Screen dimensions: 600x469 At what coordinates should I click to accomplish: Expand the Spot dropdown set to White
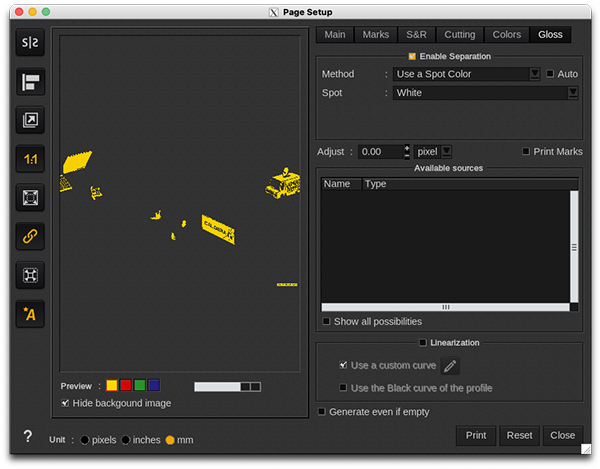(x=486, y=93)
